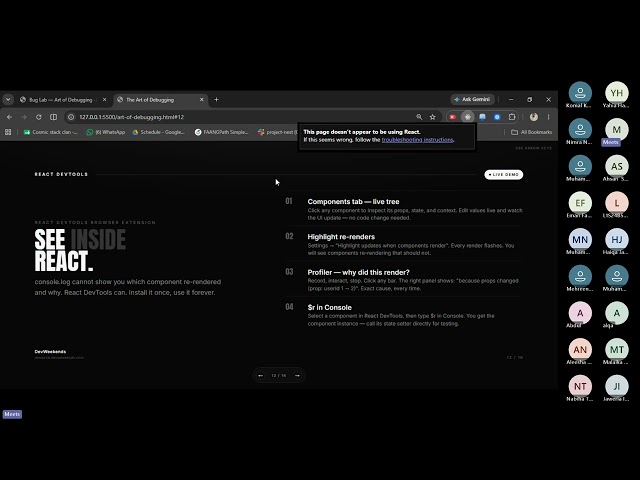Image resolution: width=640 pixels, height=480 pixels.
Task: Select participant HJ avatar
Action: point(617,240)
